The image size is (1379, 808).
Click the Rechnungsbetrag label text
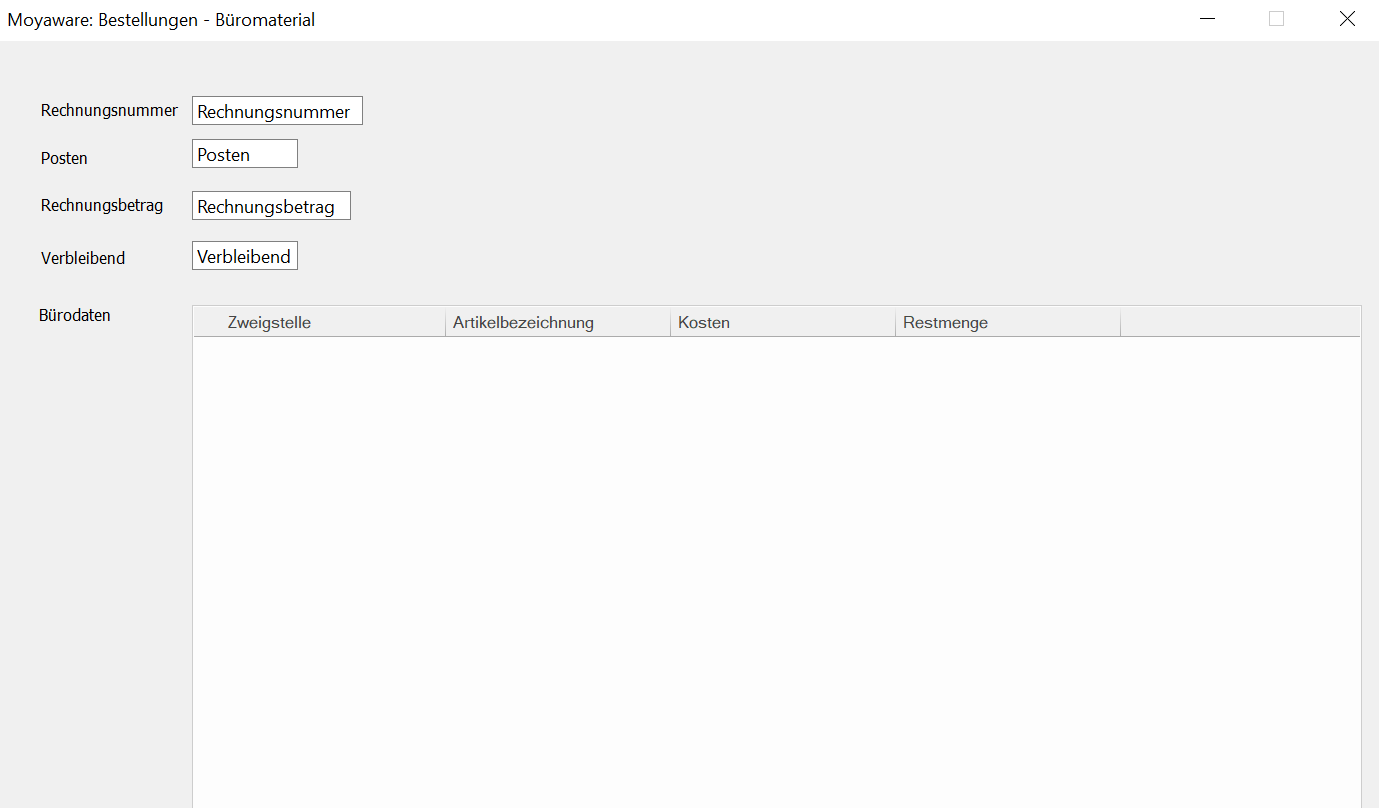(x=102, y=205)
